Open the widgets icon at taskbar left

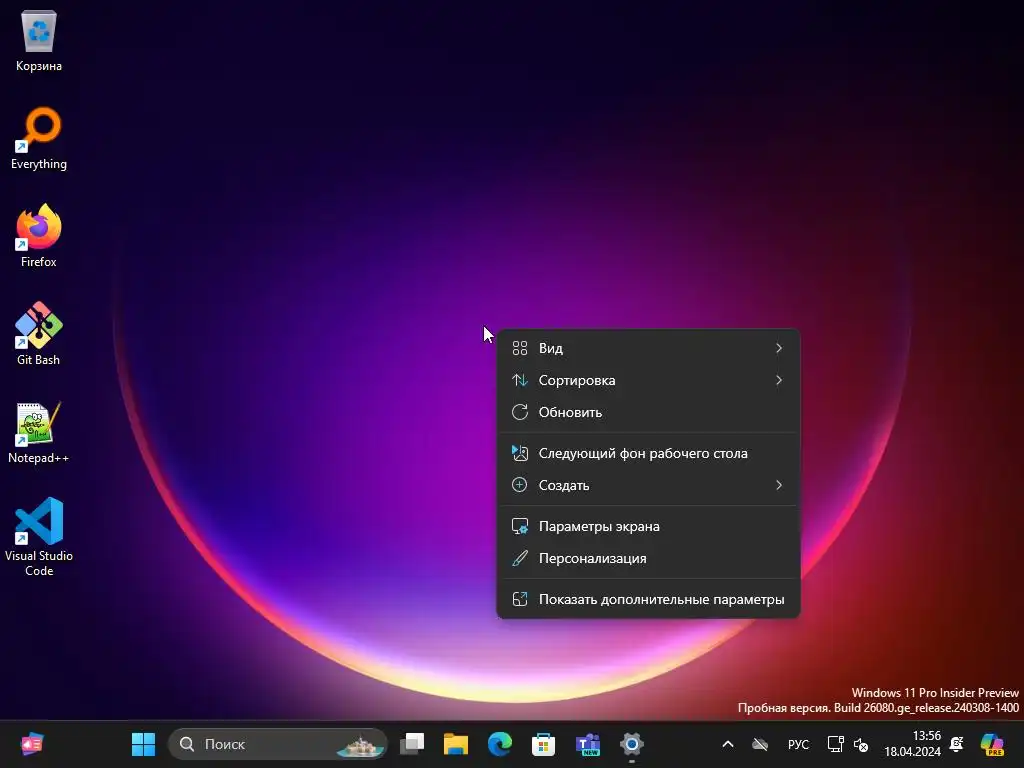click(x=31, y=744)
